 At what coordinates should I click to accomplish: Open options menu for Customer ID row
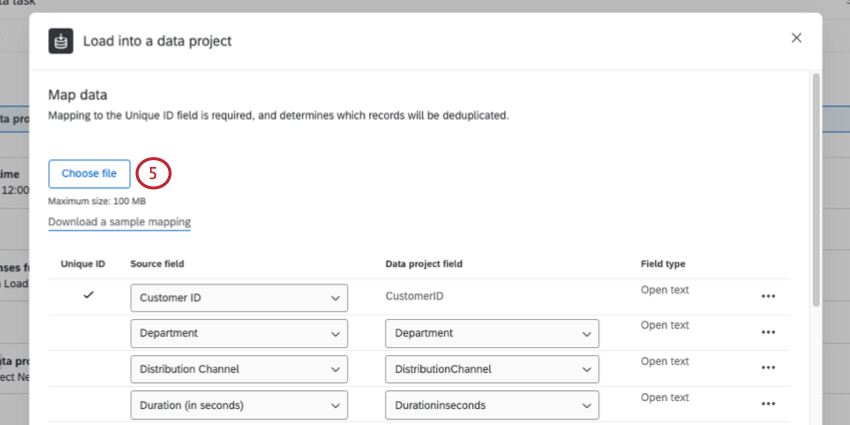click(768, 297)
